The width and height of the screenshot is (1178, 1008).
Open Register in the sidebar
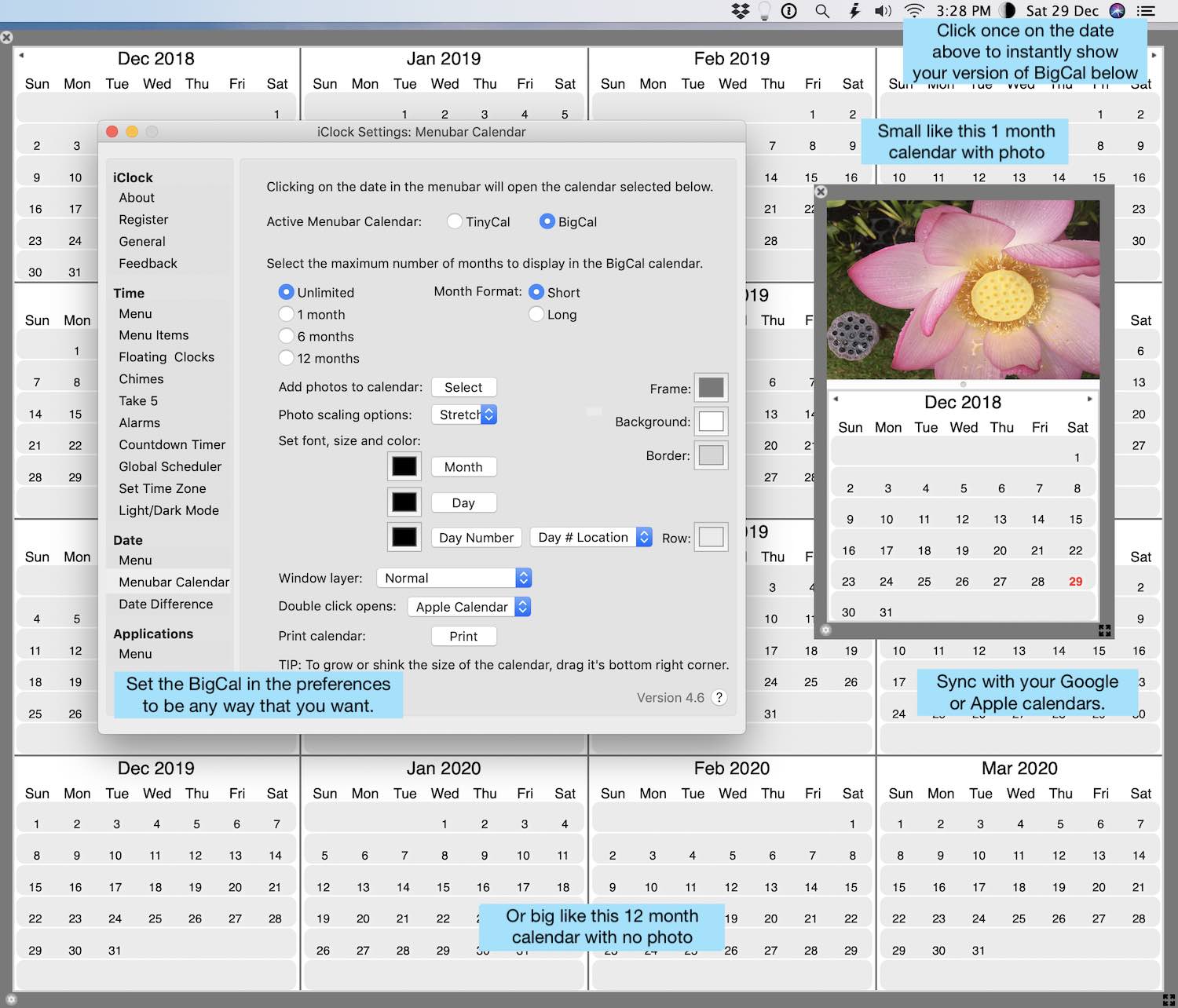click(144, 220)
